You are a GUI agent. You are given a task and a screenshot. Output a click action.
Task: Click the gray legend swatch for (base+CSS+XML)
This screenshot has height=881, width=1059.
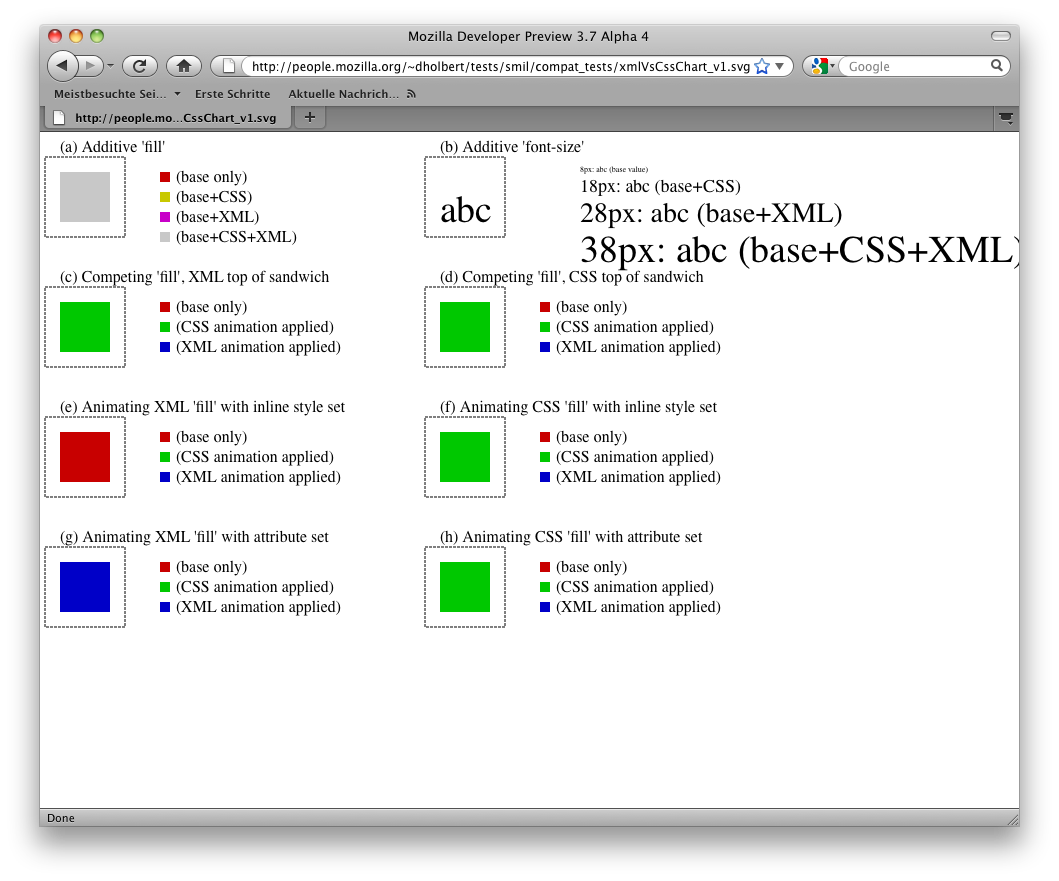point(165,237)
